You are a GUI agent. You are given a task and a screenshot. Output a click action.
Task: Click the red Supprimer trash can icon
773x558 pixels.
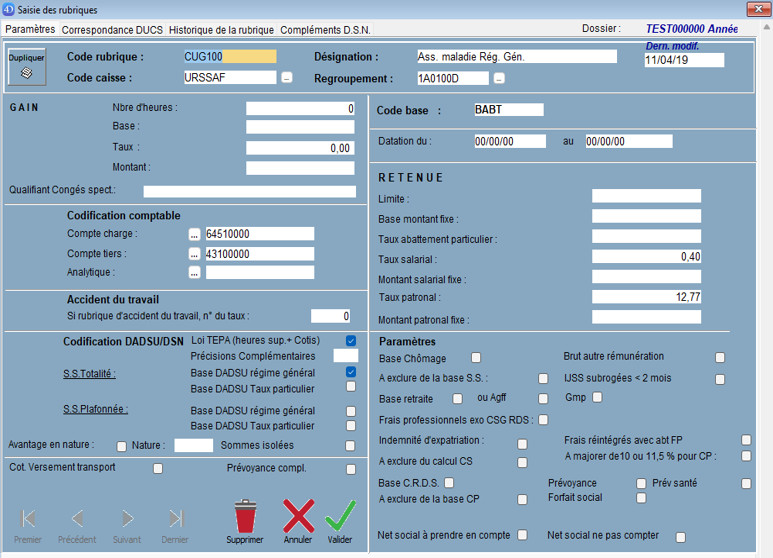[x=245, y=517]
